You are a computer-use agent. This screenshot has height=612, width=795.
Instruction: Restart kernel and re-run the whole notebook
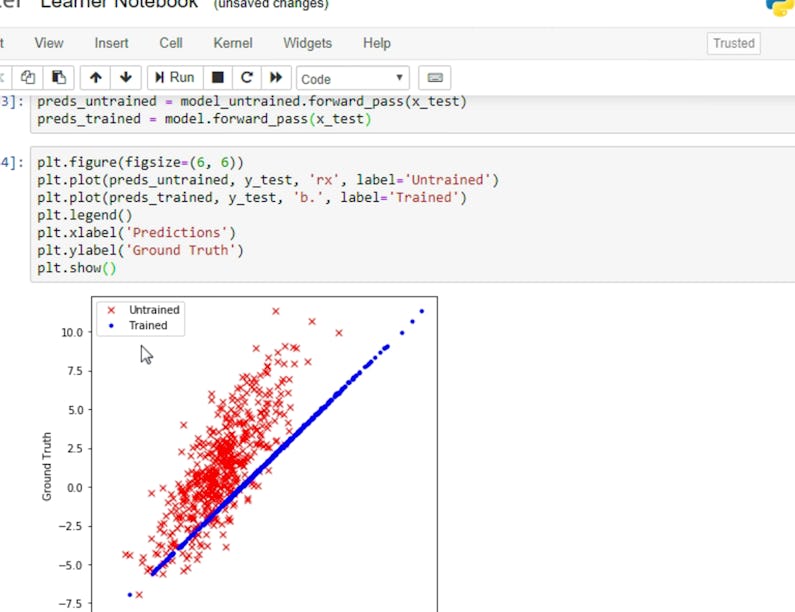click(x=276, y=78)
